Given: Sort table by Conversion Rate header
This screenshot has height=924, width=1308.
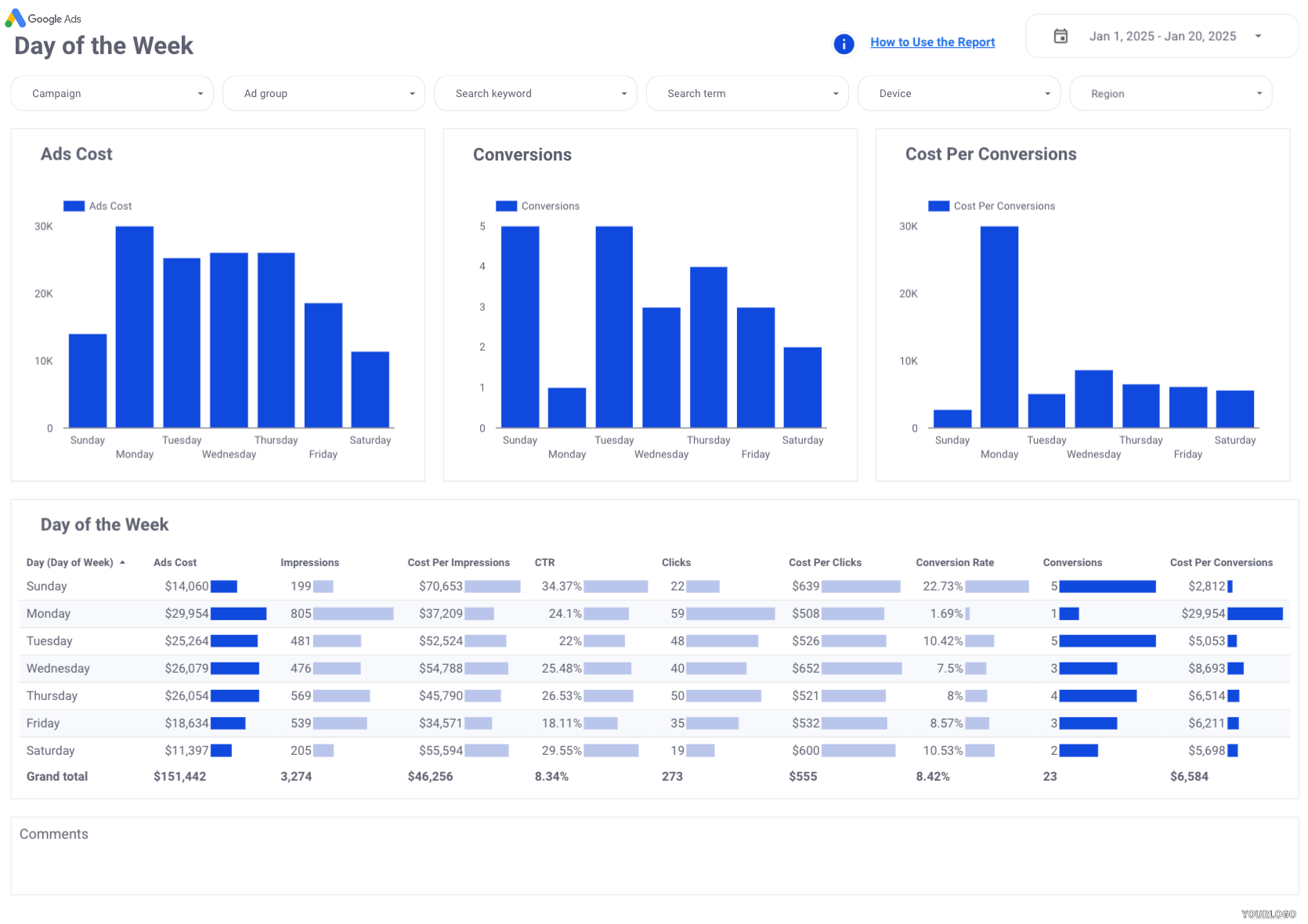Looking at the screenshot, I should pyautogui.click(x=955, y=562).
